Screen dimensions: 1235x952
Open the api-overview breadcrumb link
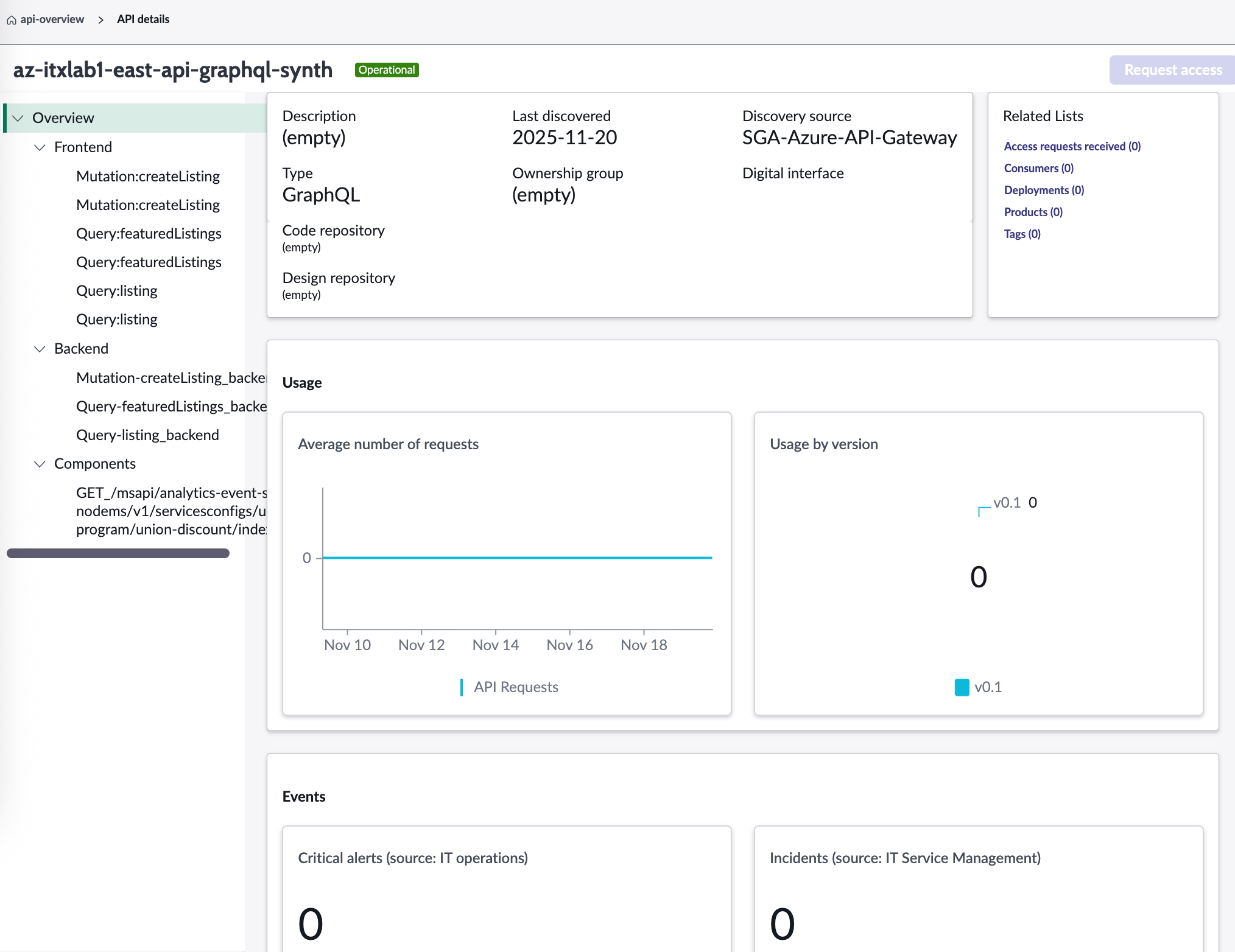52,19
